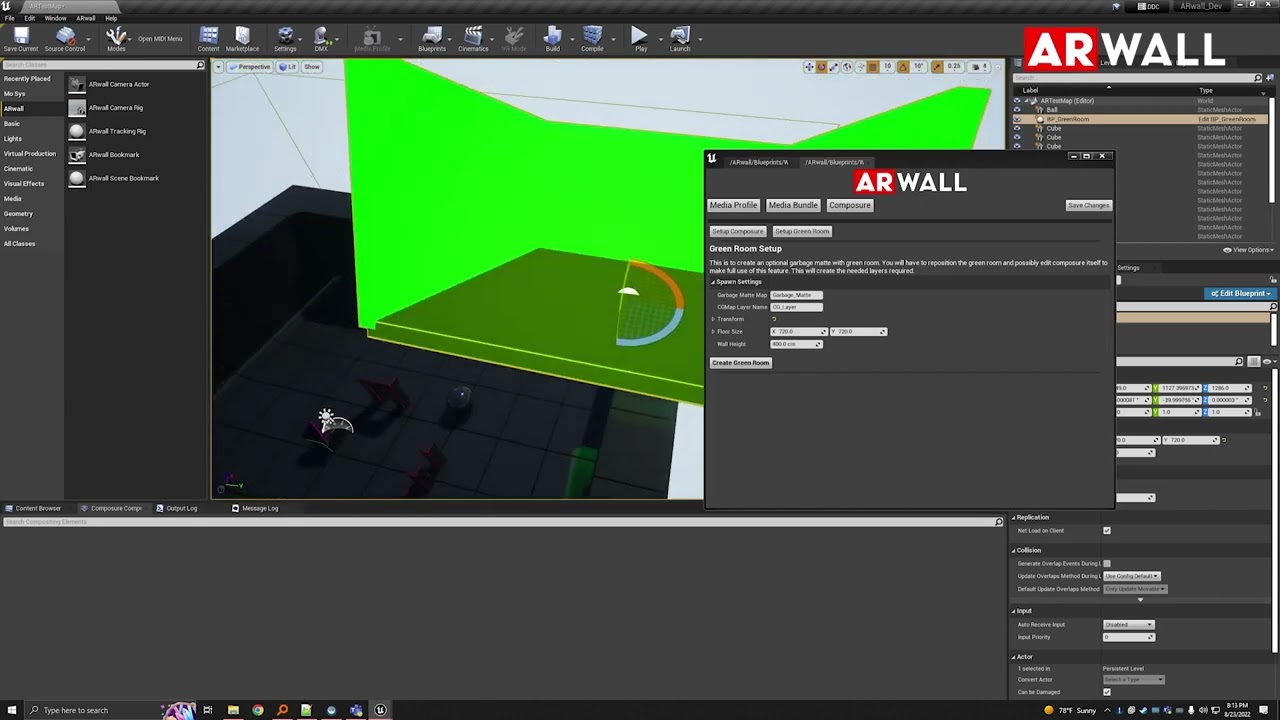Open the Modes toolbar icon
1280x720 pixels.
[116, 39]
